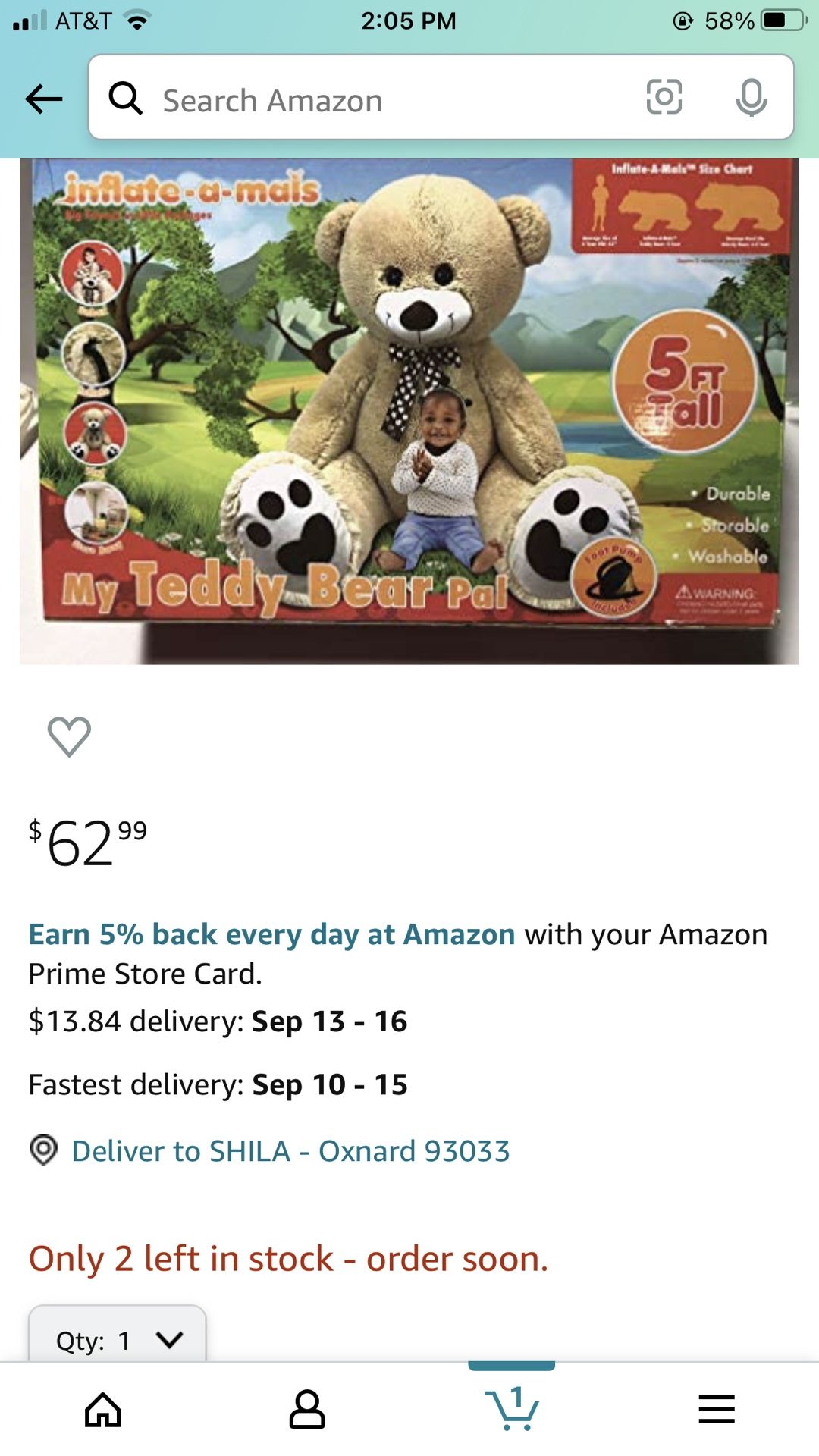The width and height of the screenshot is (819, 1456).
Task: Tap the teddy bear product image
Action: pyautogui.click(x=409, y=411)
